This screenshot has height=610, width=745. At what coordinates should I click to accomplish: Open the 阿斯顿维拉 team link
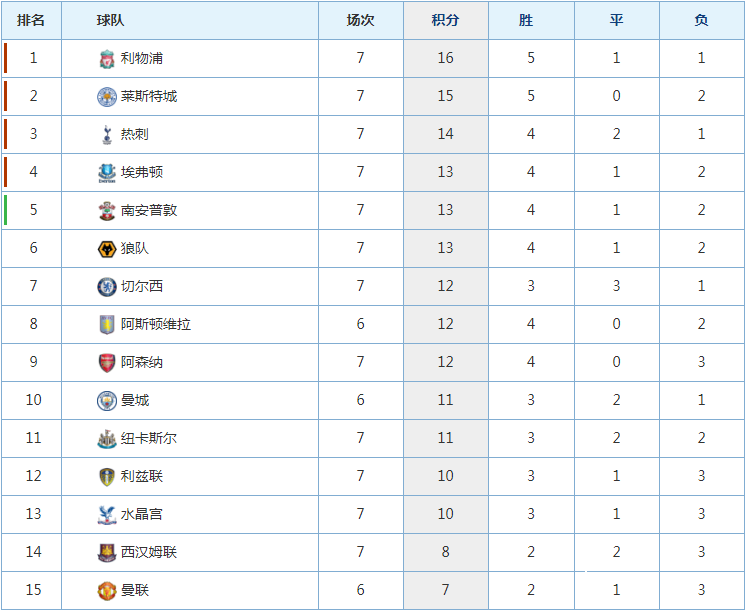pyautogui.click(x=156, y=324)
